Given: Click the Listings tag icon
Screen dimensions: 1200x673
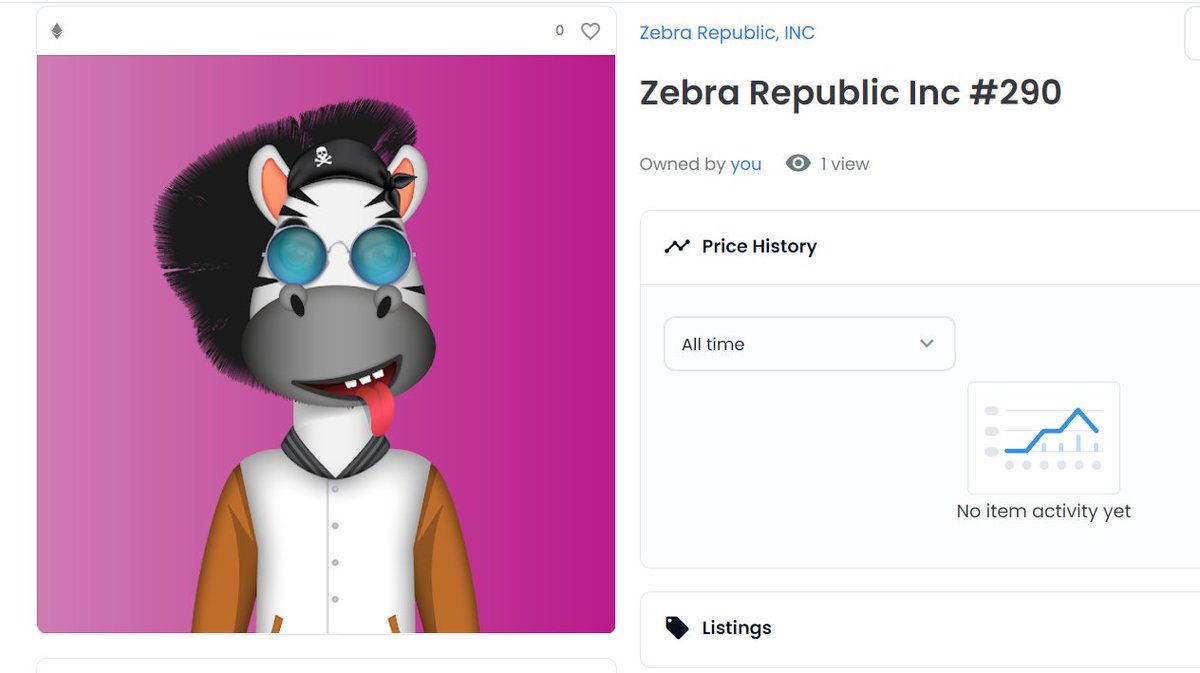Looking at the screenshot, I should pos(677,628).
